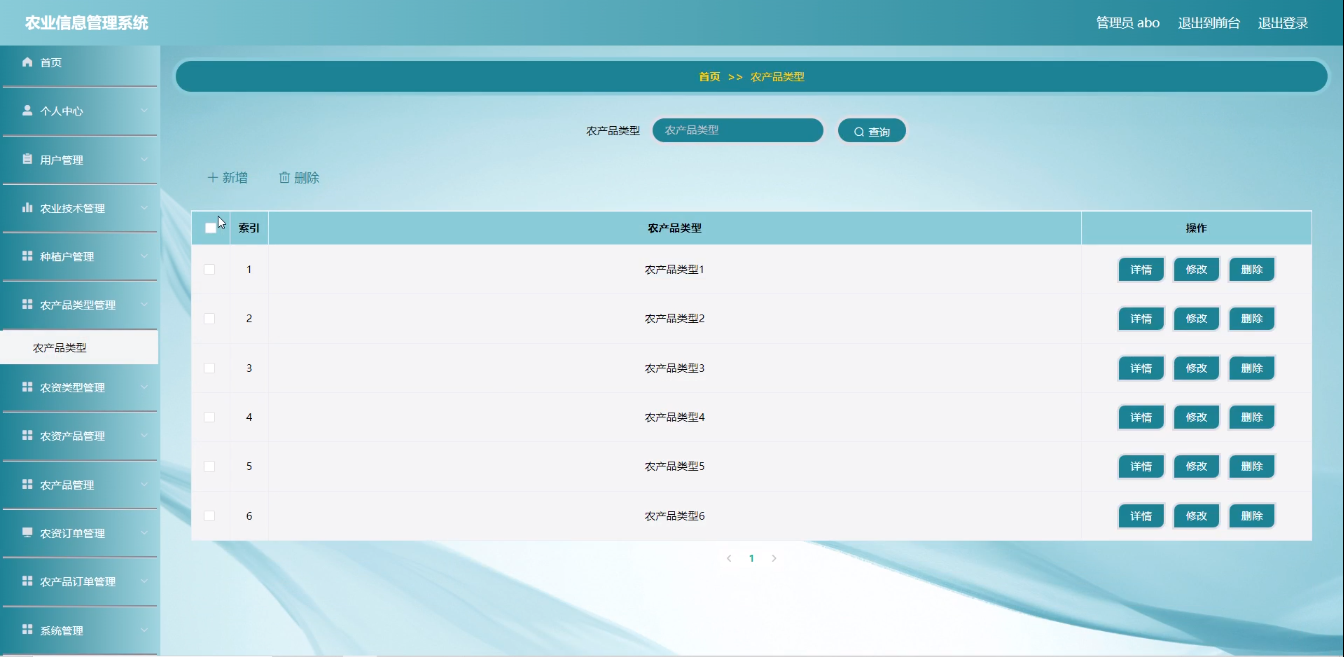The width and height of the screenshot is (1344, 657).
Task: Click the grid icon for 农资类型管理
Action: coord(28,387)
